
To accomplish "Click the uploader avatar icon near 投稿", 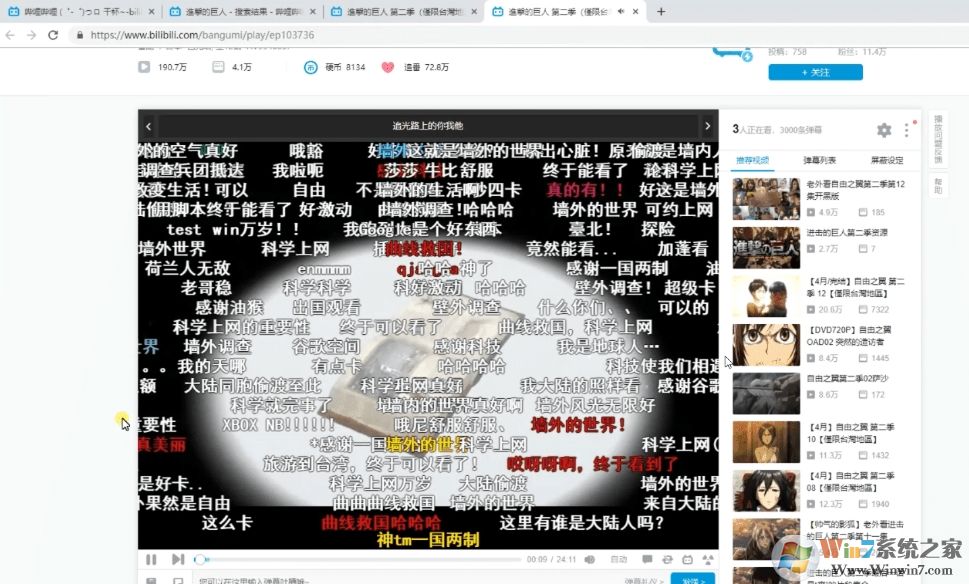I will coord(732,54).
